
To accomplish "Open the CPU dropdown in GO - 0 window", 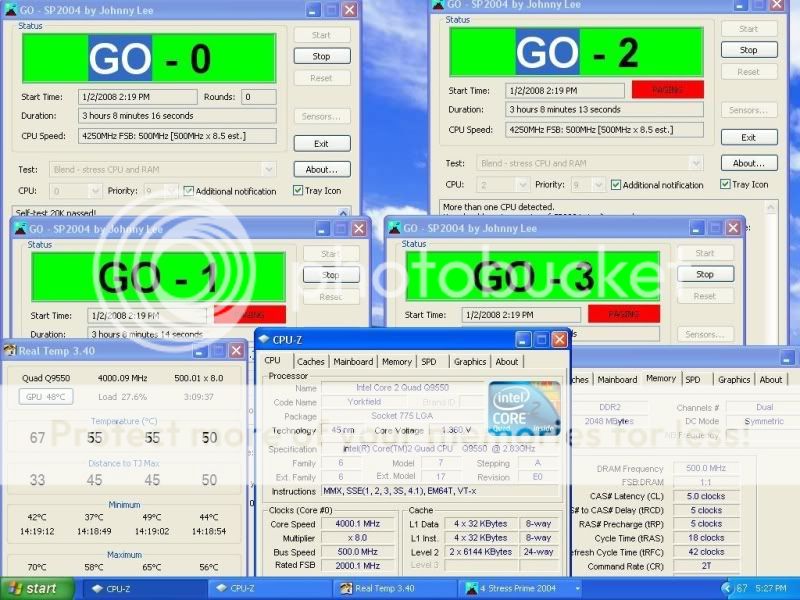I will pyautogui.click(x=95, y=191).
